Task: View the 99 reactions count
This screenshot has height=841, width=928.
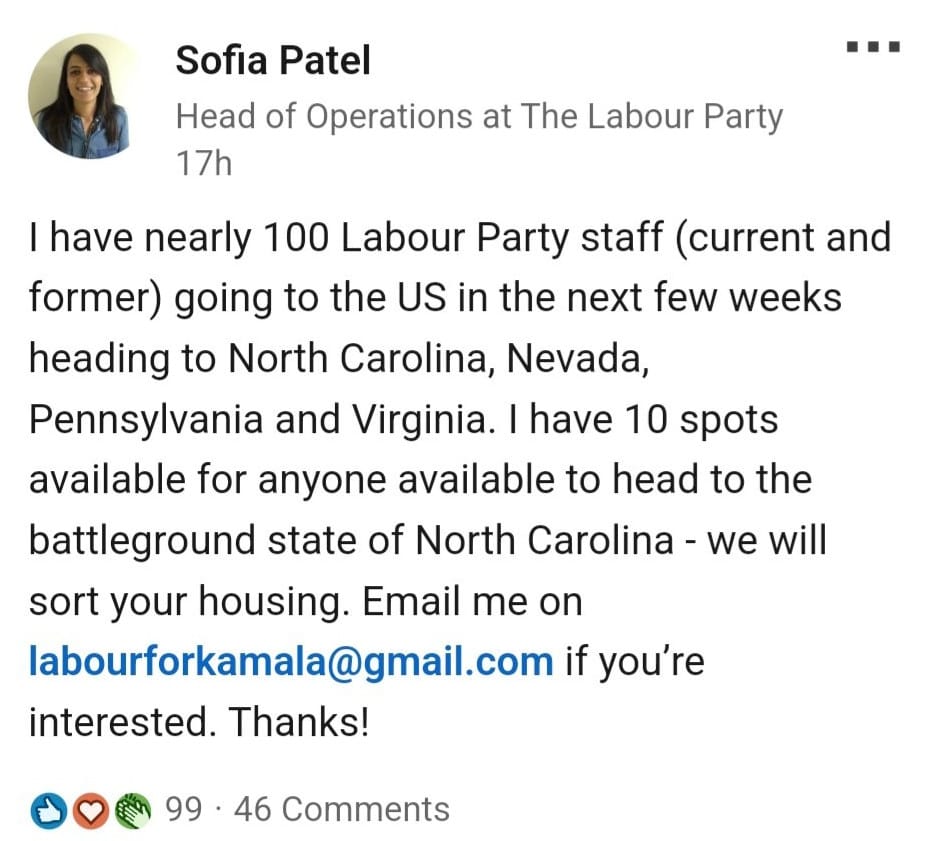Action: tap(183, 809)
